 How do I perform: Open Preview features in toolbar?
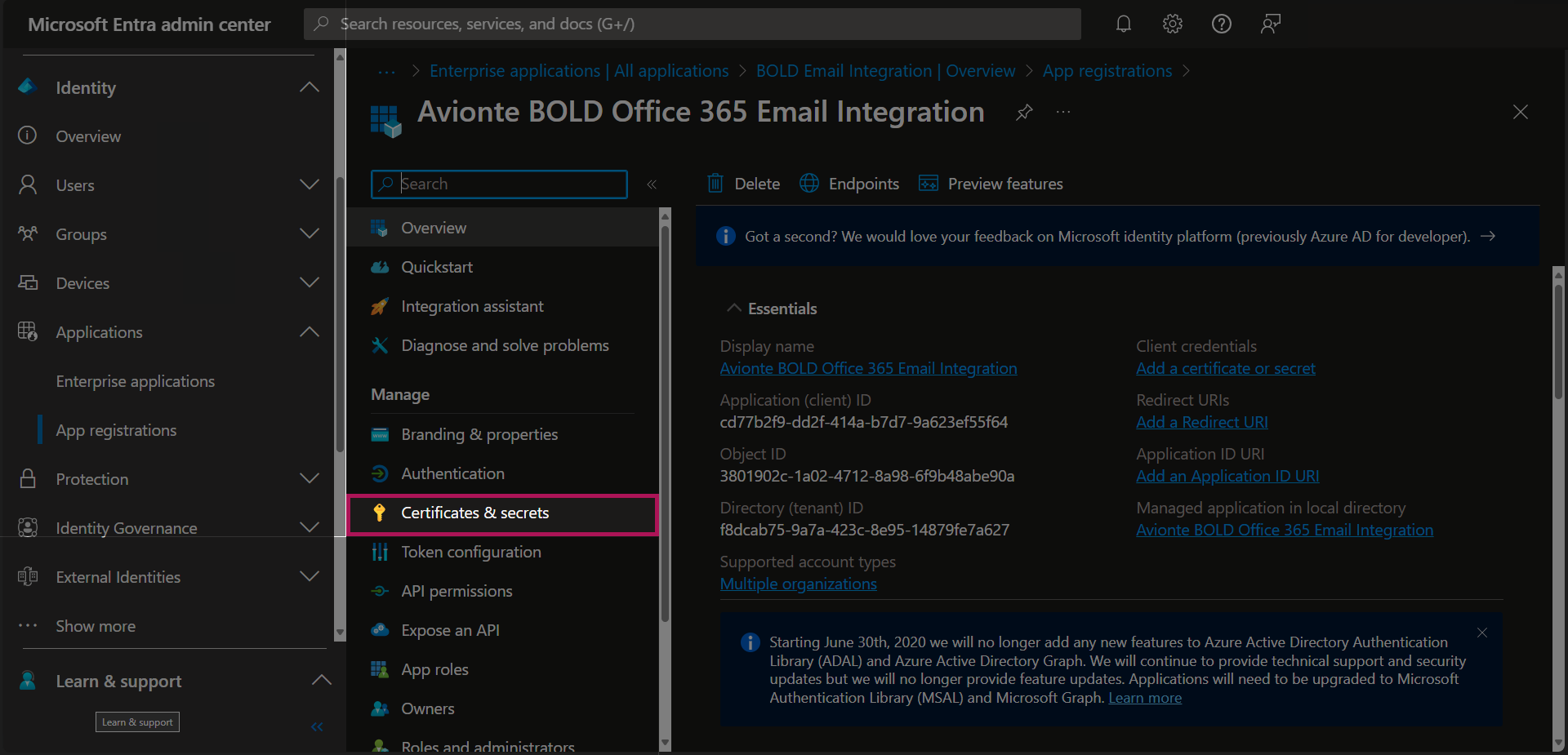tap(991, 184)
